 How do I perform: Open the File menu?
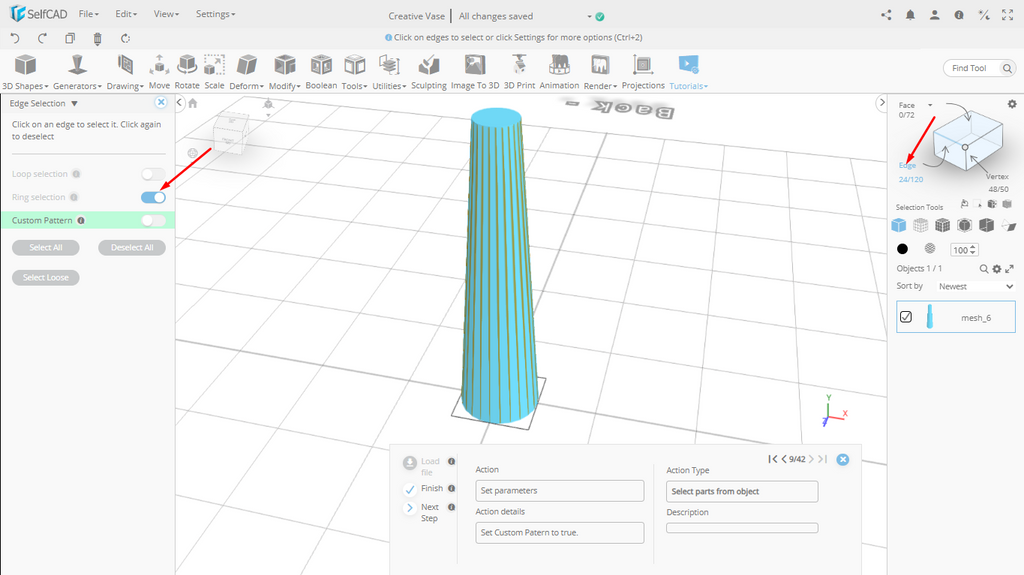click(x=89, y=15)
